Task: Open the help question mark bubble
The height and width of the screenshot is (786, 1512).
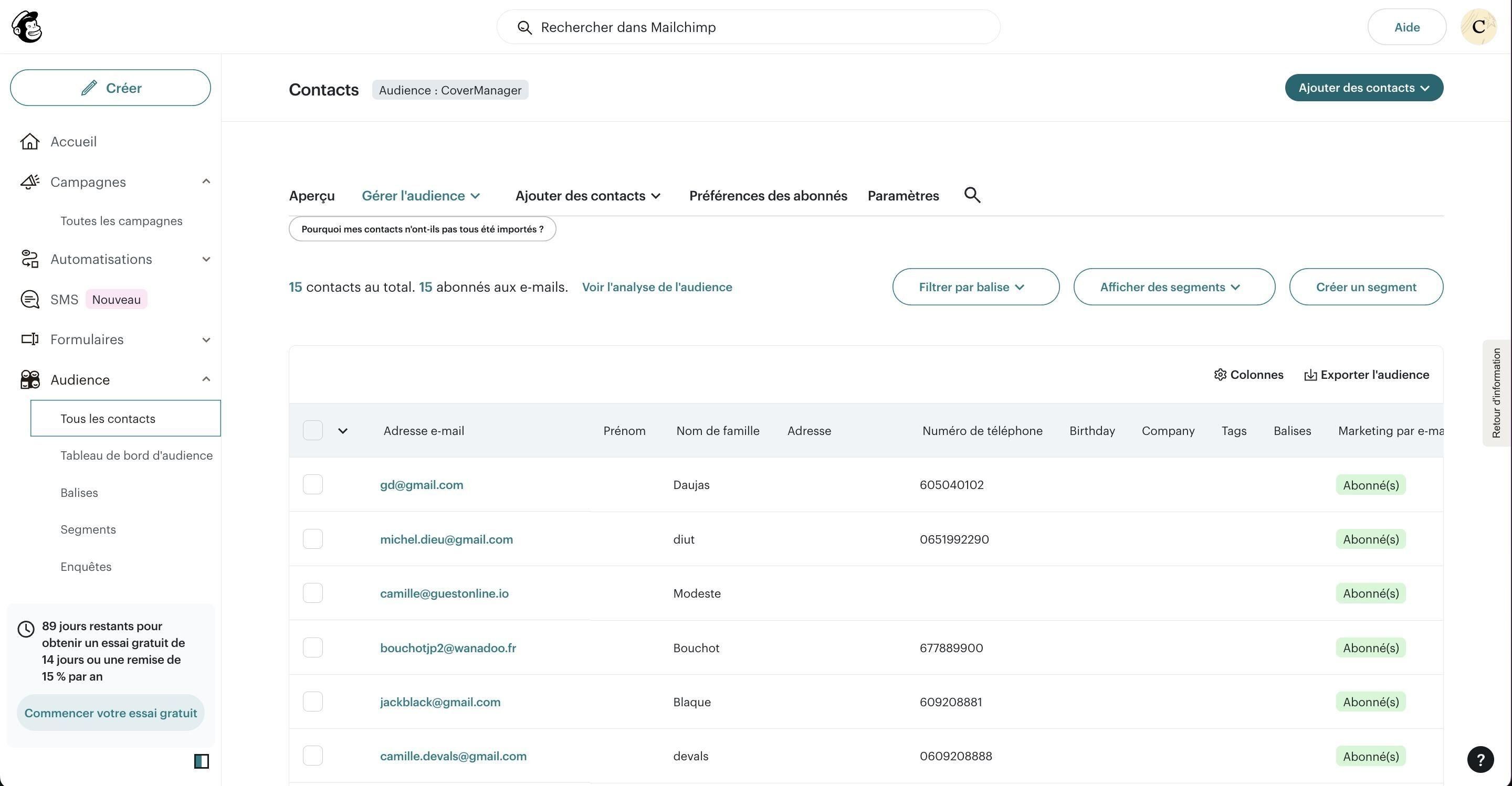Action: click(x=1480, y=760)
